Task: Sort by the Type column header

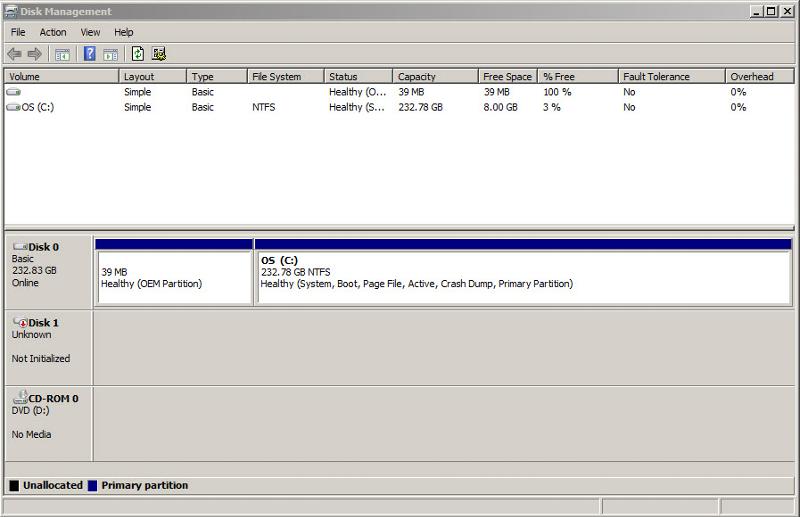Action: 217,77
